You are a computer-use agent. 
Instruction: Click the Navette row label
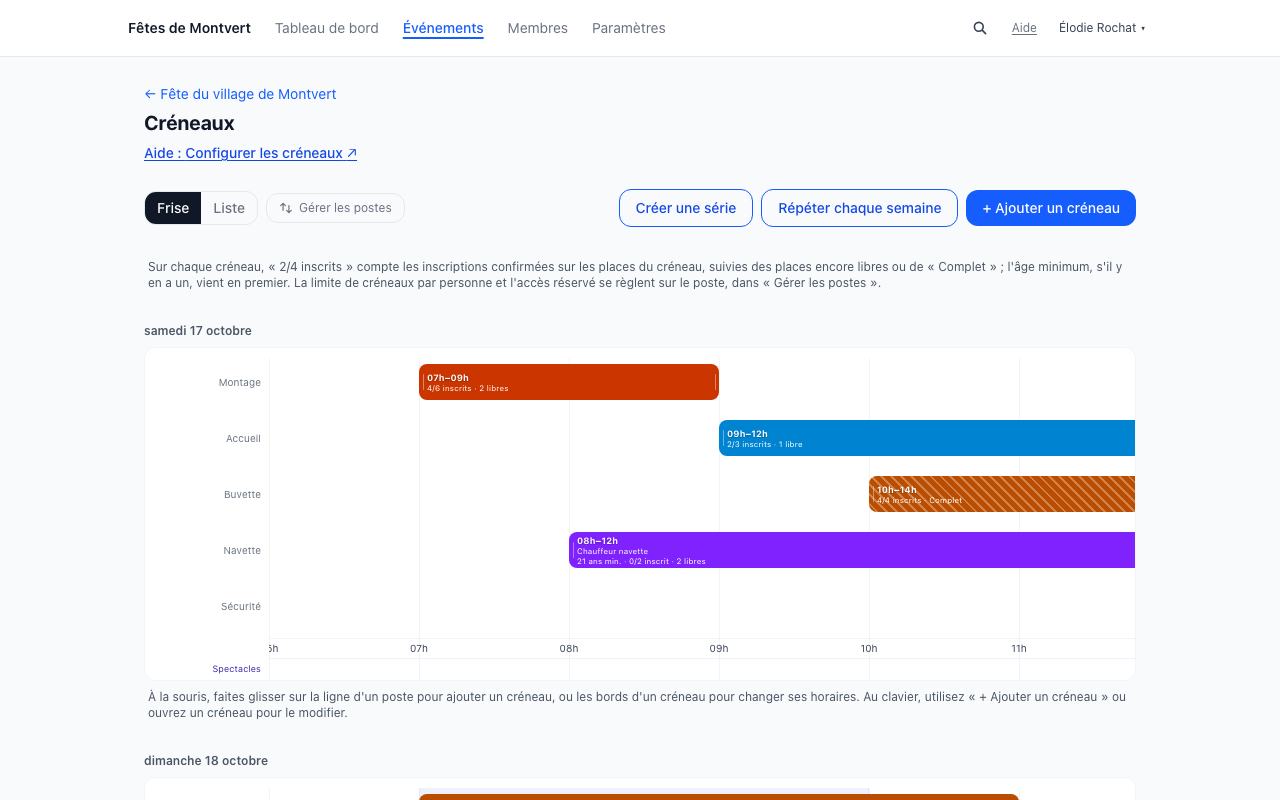(242, 550)
